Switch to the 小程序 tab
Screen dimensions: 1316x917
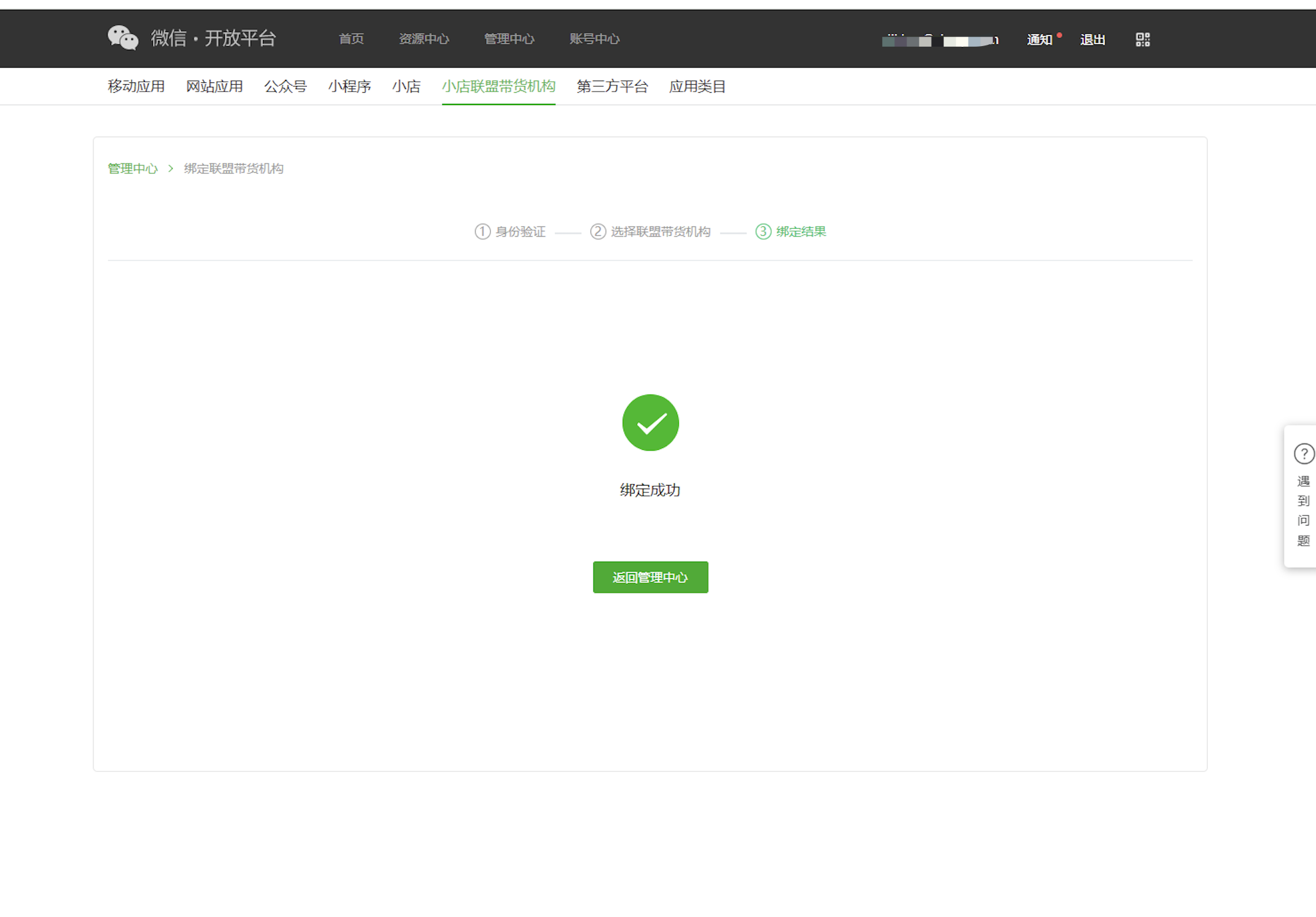click(349, 87)
